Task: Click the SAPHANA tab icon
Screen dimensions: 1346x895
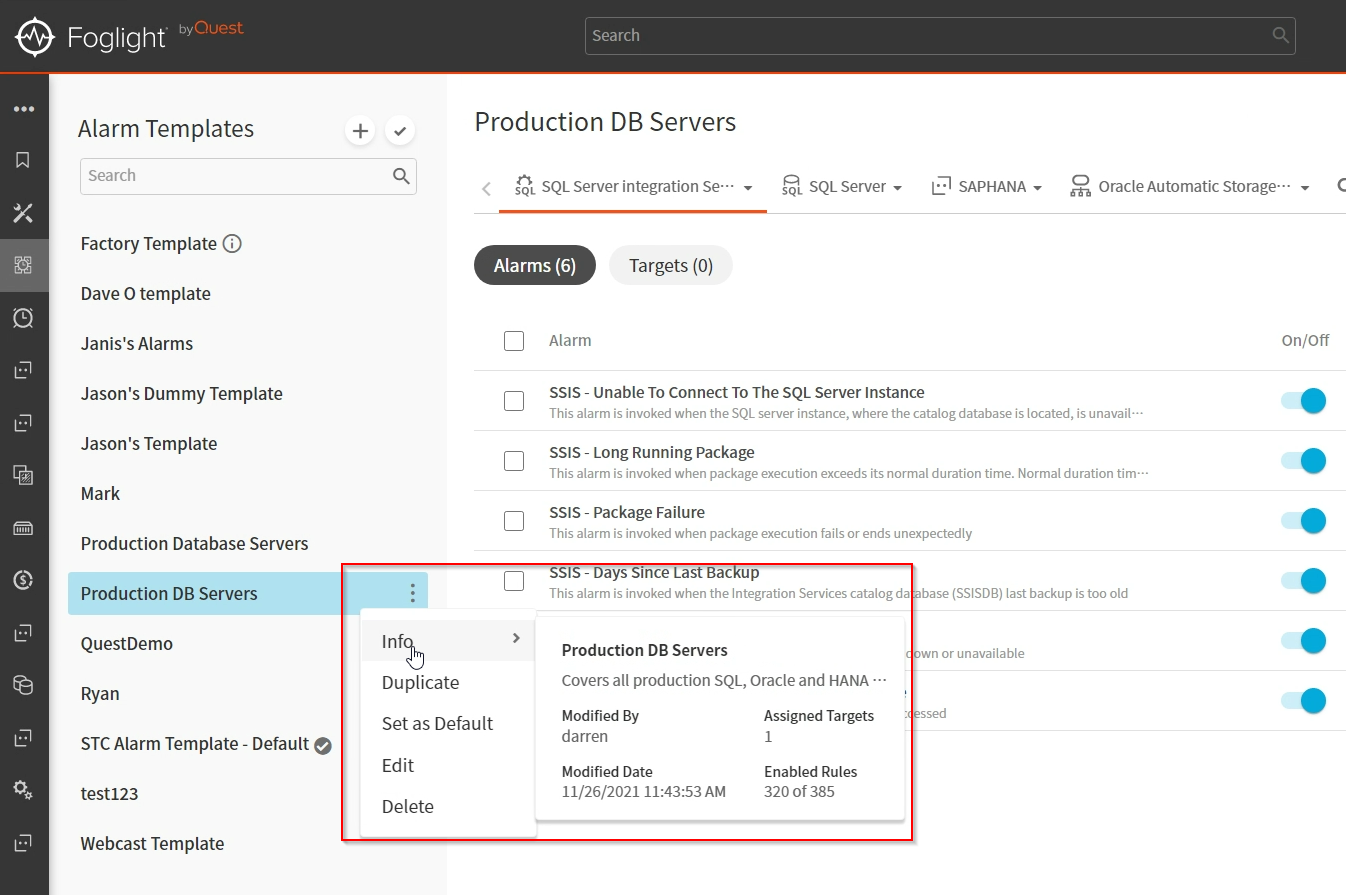Action: pyautogui.click(x=941, y=186)
